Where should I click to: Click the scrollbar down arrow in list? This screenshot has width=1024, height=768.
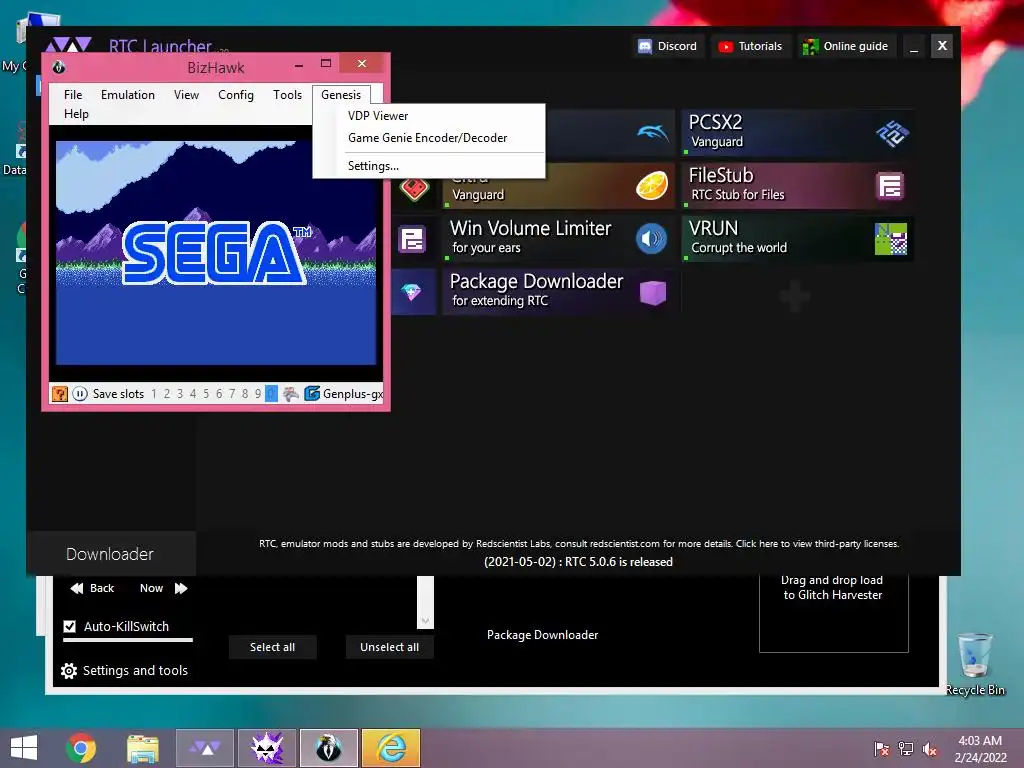click(425, 621)
